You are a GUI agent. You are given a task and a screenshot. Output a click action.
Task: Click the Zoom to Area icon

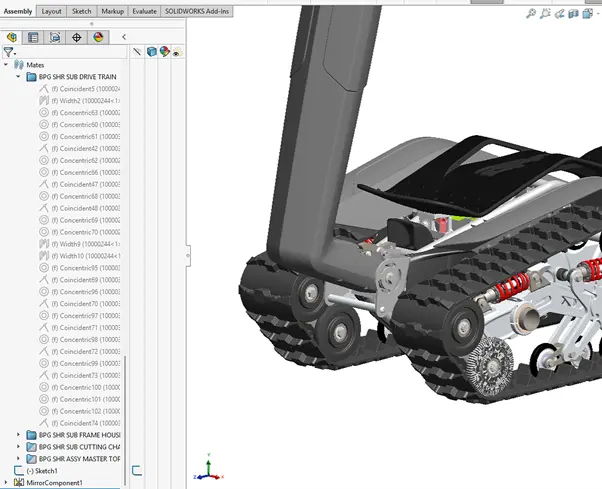click(x=545, y=14)
